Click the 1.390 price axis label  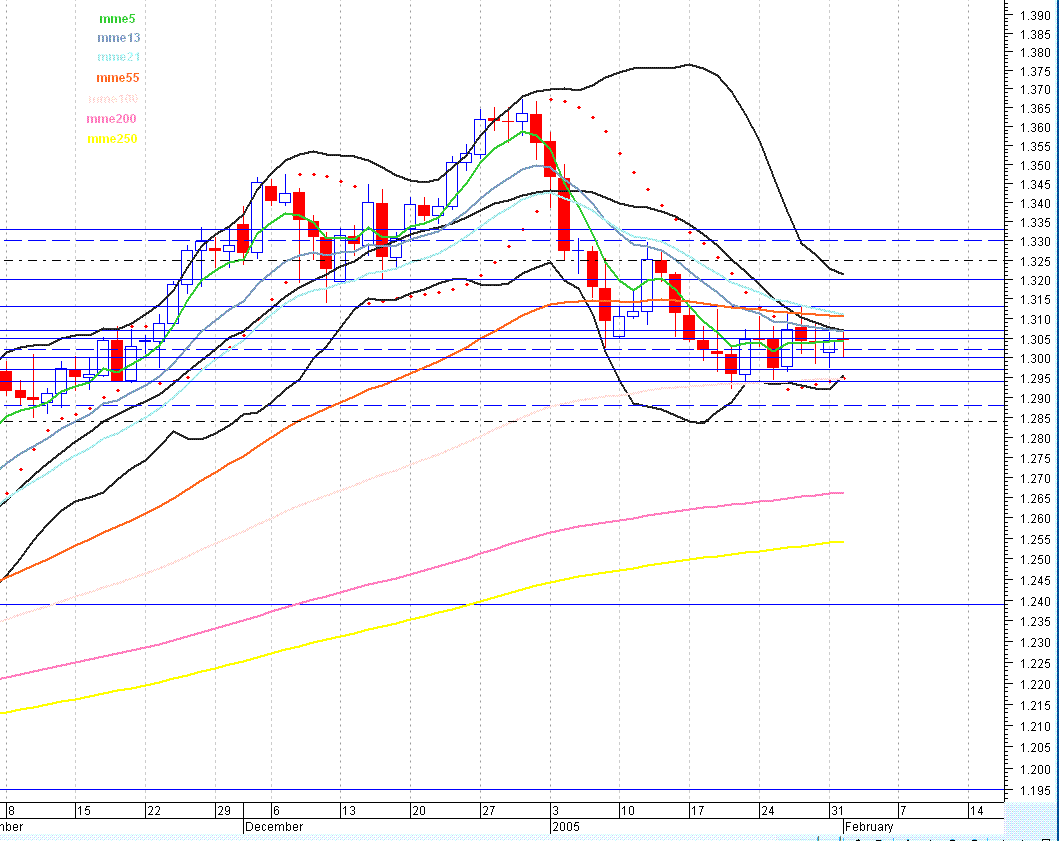[x=1035, y=16]
